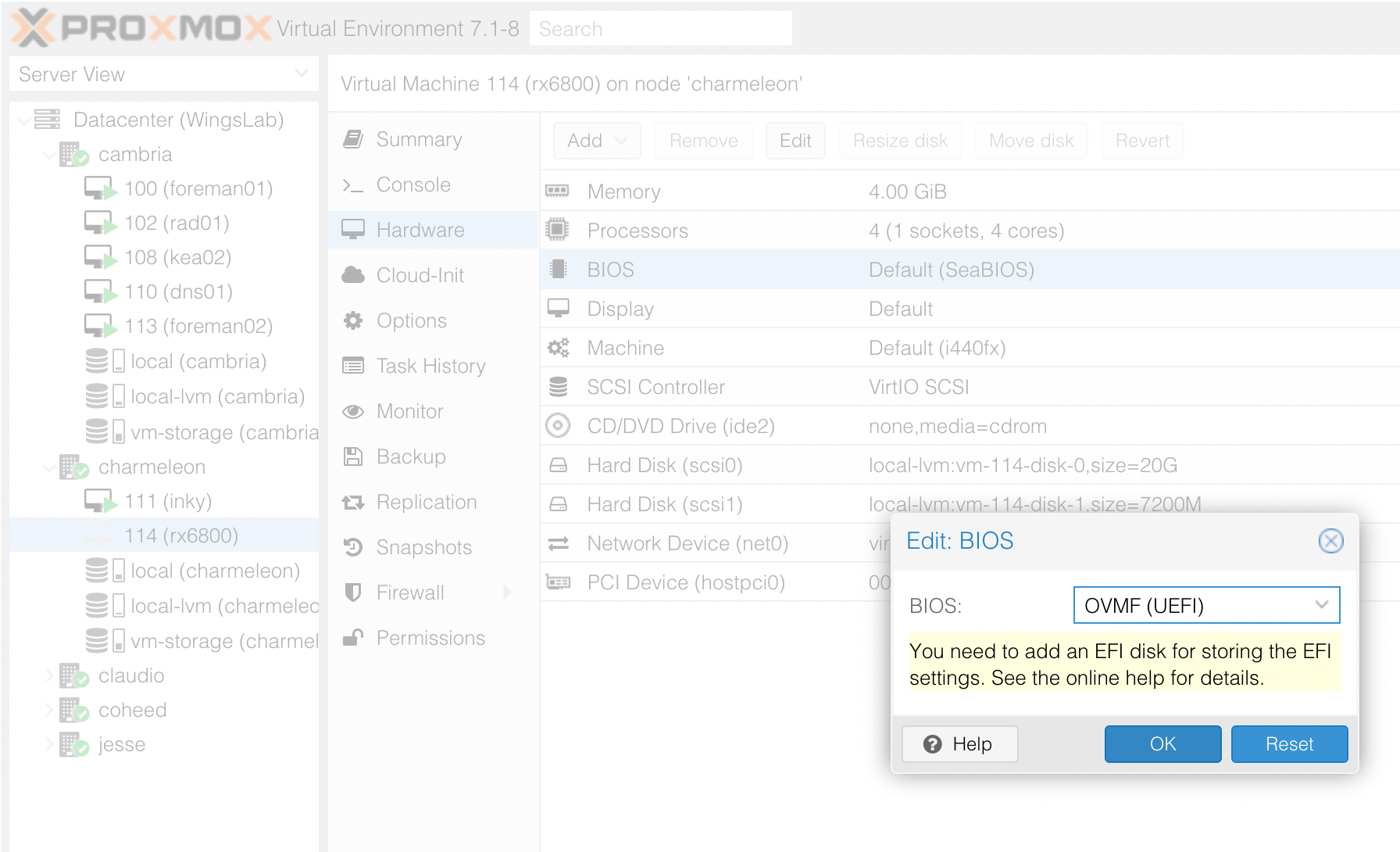The image size is (1400, 852).
Task: Click the claudio node icon
Action: 74,675
